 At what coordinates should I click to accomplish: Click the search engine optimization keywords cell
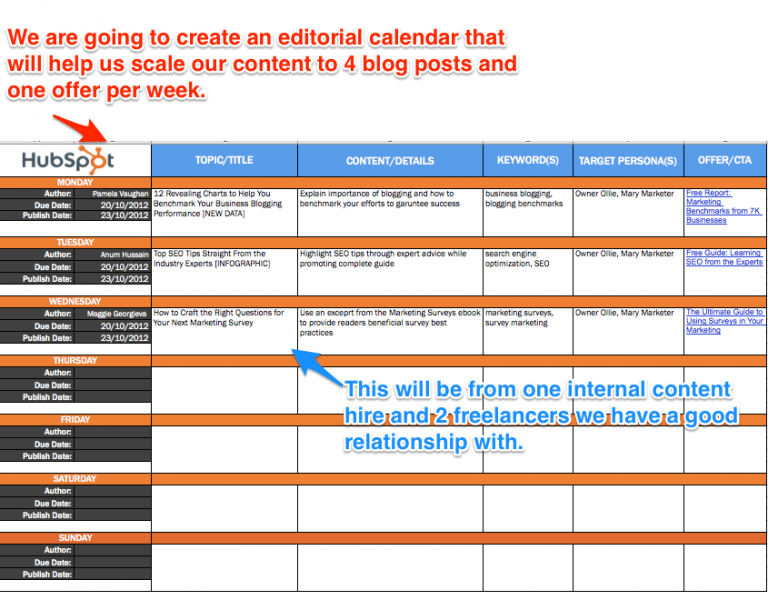click(528, 272)
